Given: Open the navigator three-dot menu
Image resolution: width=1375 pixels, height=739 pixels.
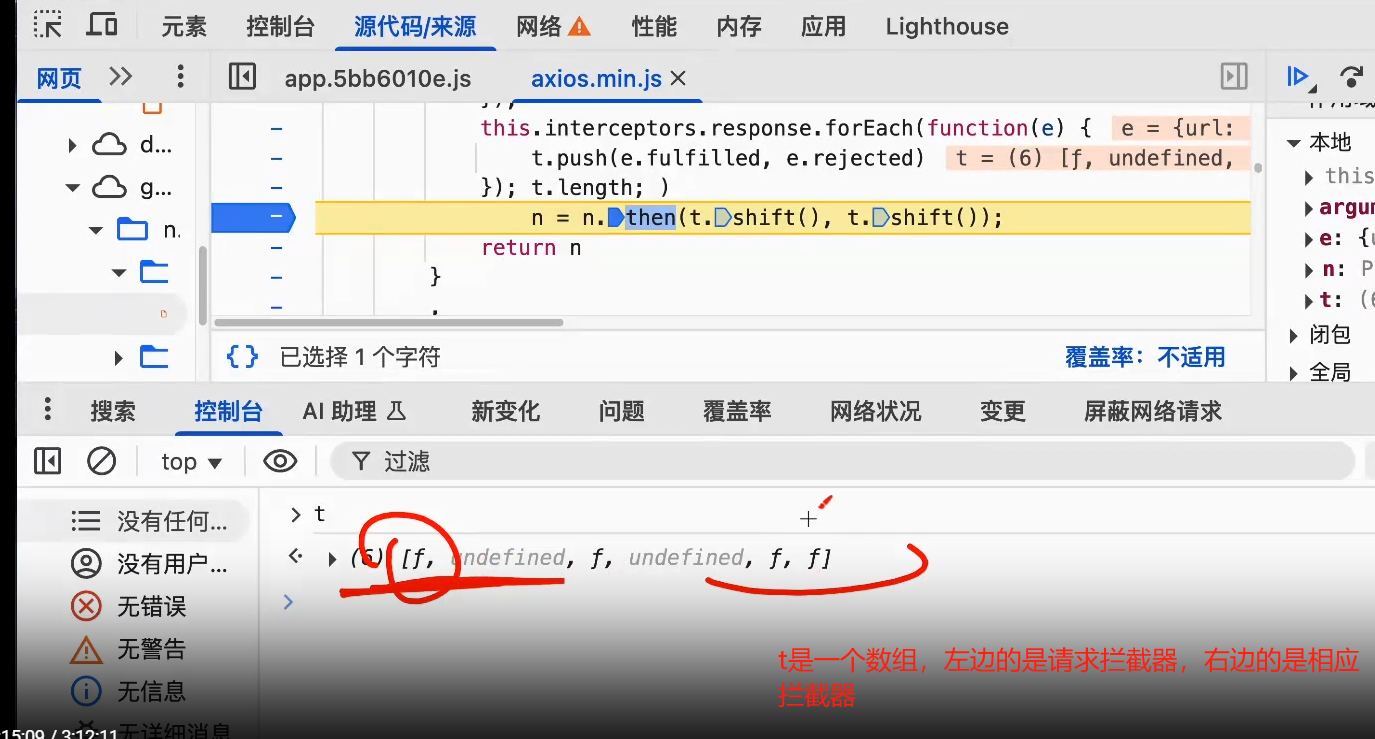Looking at the screenshot, I should (180, 77).
